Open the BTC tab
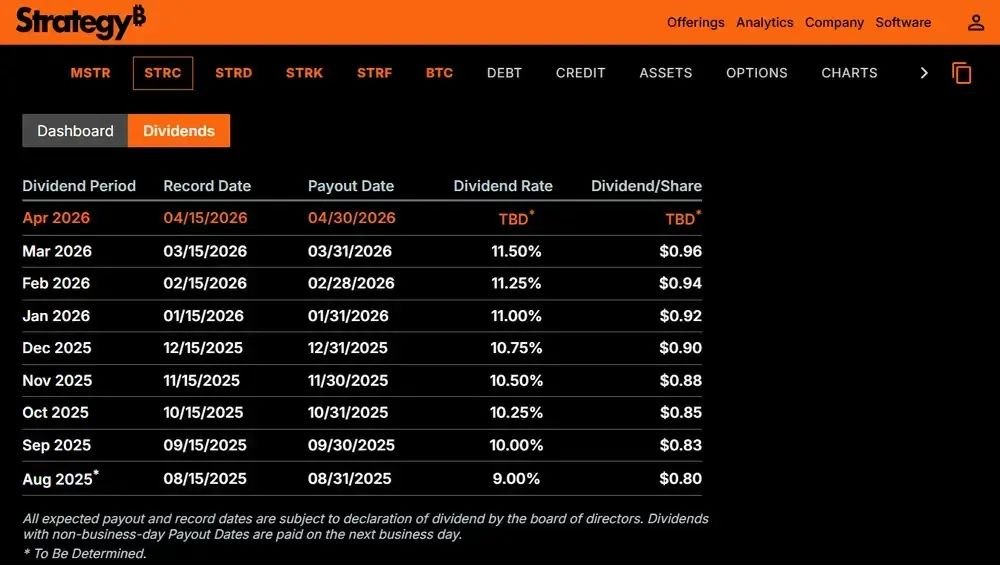The height and width of the screenshot is (565, 1000). coord(439,73)
